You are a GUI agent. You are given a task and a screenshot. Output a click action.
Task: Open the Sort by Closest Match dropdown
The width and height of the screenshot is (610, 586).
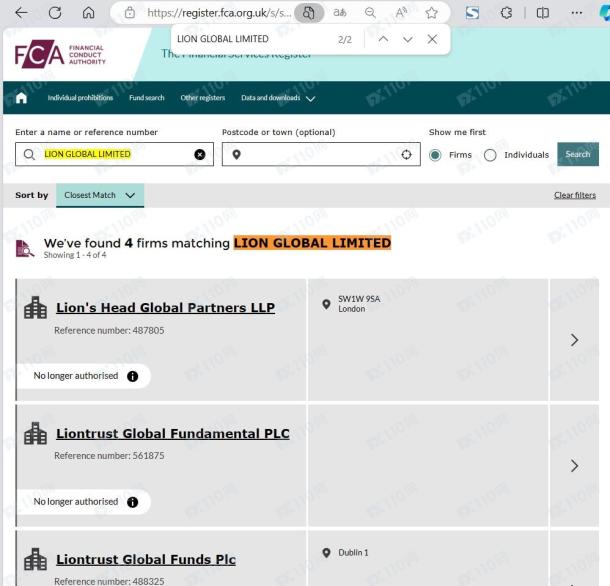(x=100, y=195)
